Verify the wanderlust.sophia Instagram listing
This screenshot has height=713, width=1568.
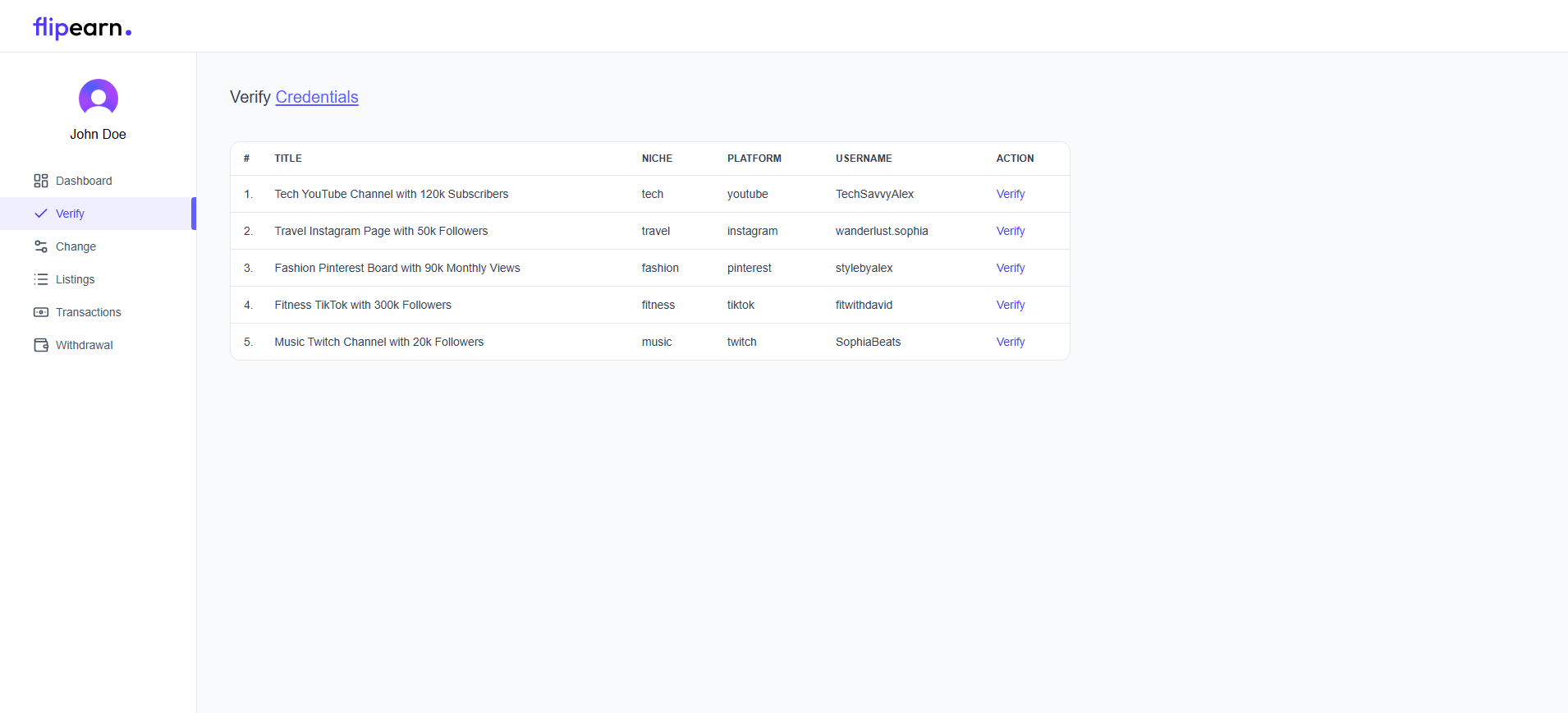(1011, 231)
